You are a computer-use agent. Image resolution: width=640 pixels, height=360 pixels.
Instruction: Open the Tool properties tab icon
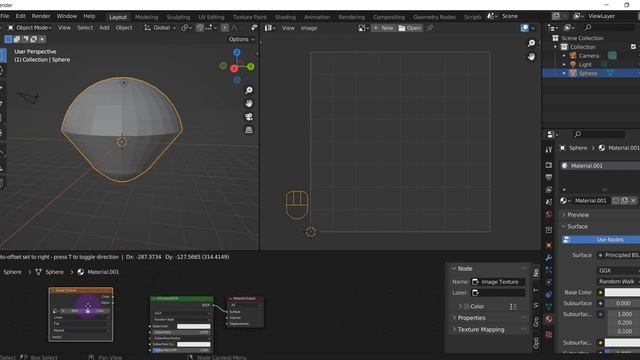point(549,150)
